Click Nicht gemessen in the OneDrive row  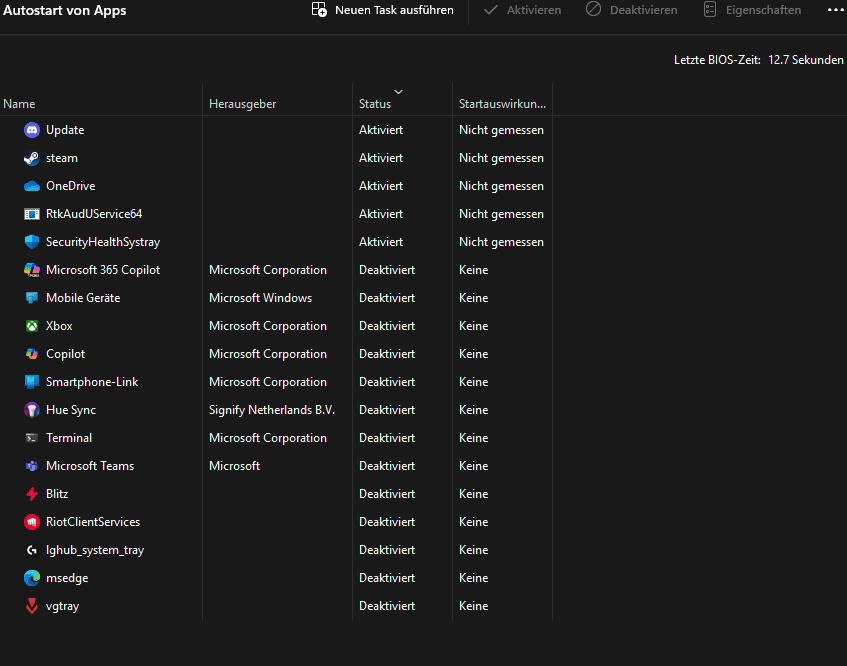click(x=501, y=186)
